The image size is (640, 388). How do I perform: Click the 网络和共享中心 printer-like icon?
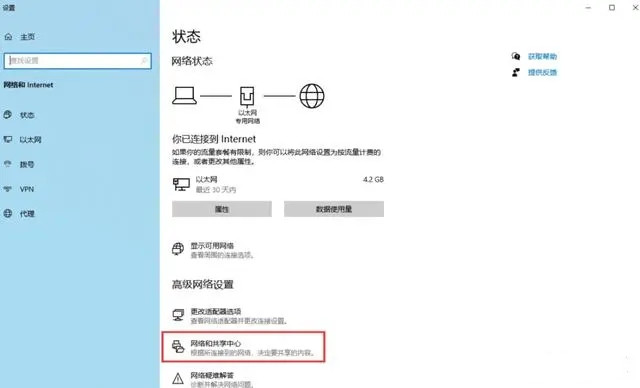(x=178, y=346)
